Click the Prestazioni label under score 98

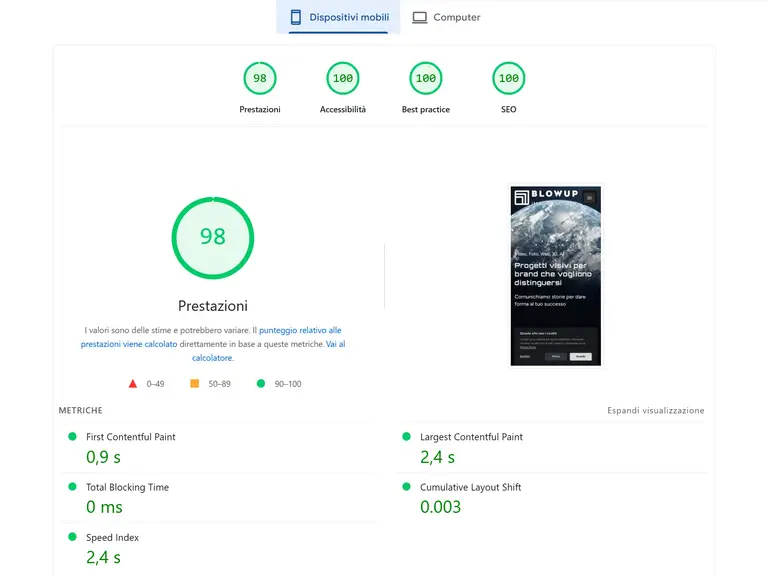pyautogui.click(x=260, y=109)
